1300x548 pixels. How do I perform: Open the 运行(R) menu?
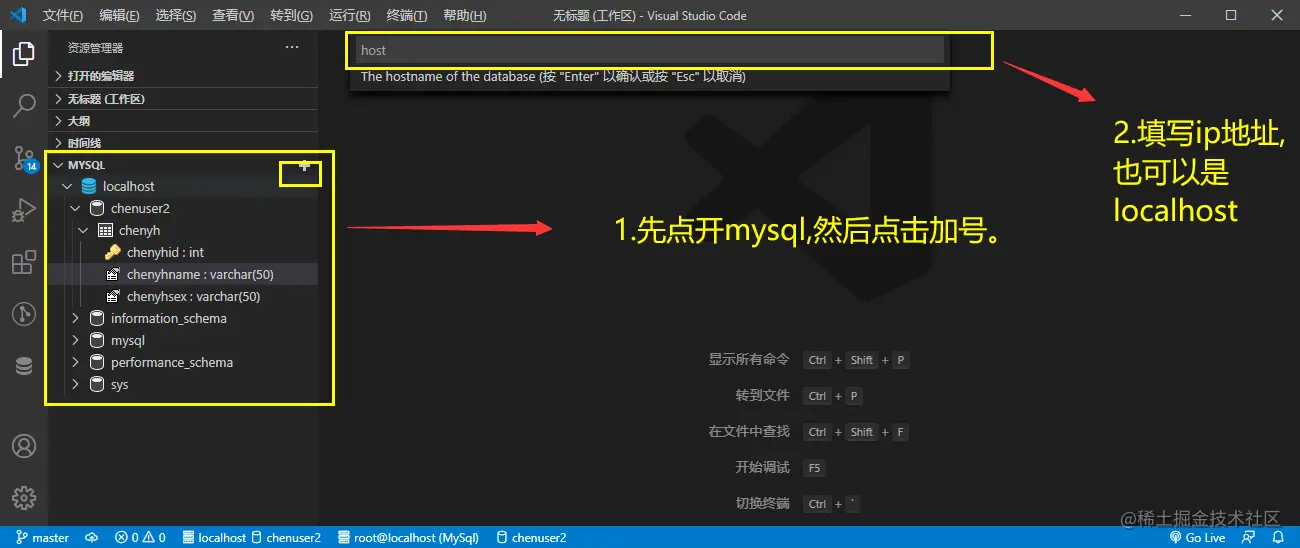point(349,16)
